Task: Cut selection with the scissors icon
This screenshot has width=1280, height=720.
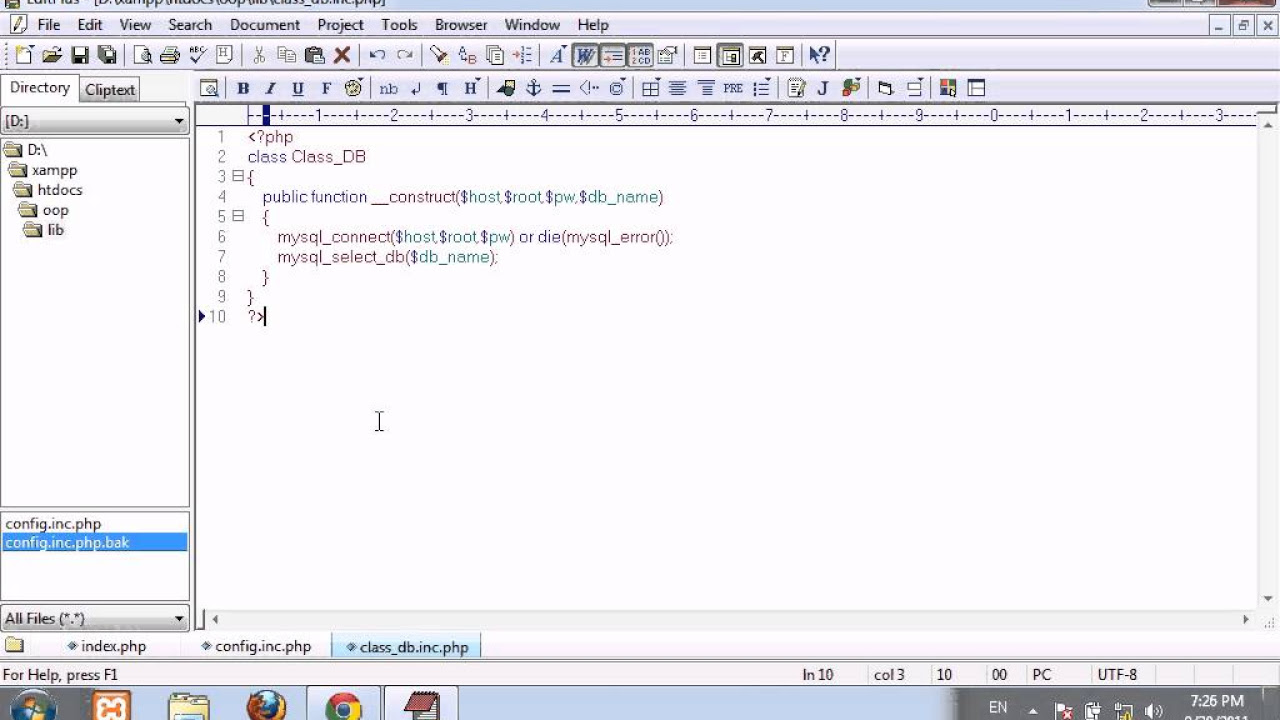Action: [x=259, y=55]
